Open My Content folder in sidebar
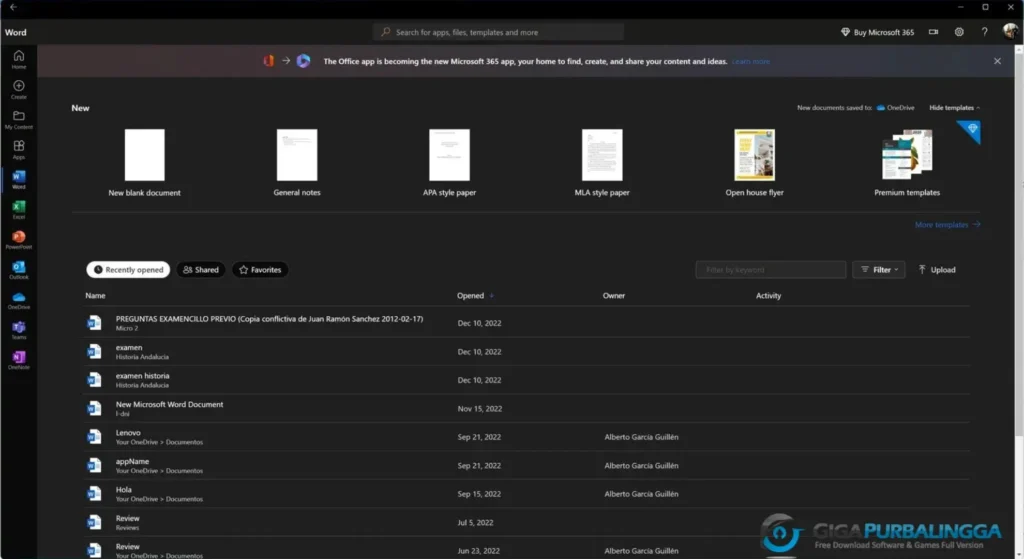Screen dimensions: 1024x559 (19, 120)
